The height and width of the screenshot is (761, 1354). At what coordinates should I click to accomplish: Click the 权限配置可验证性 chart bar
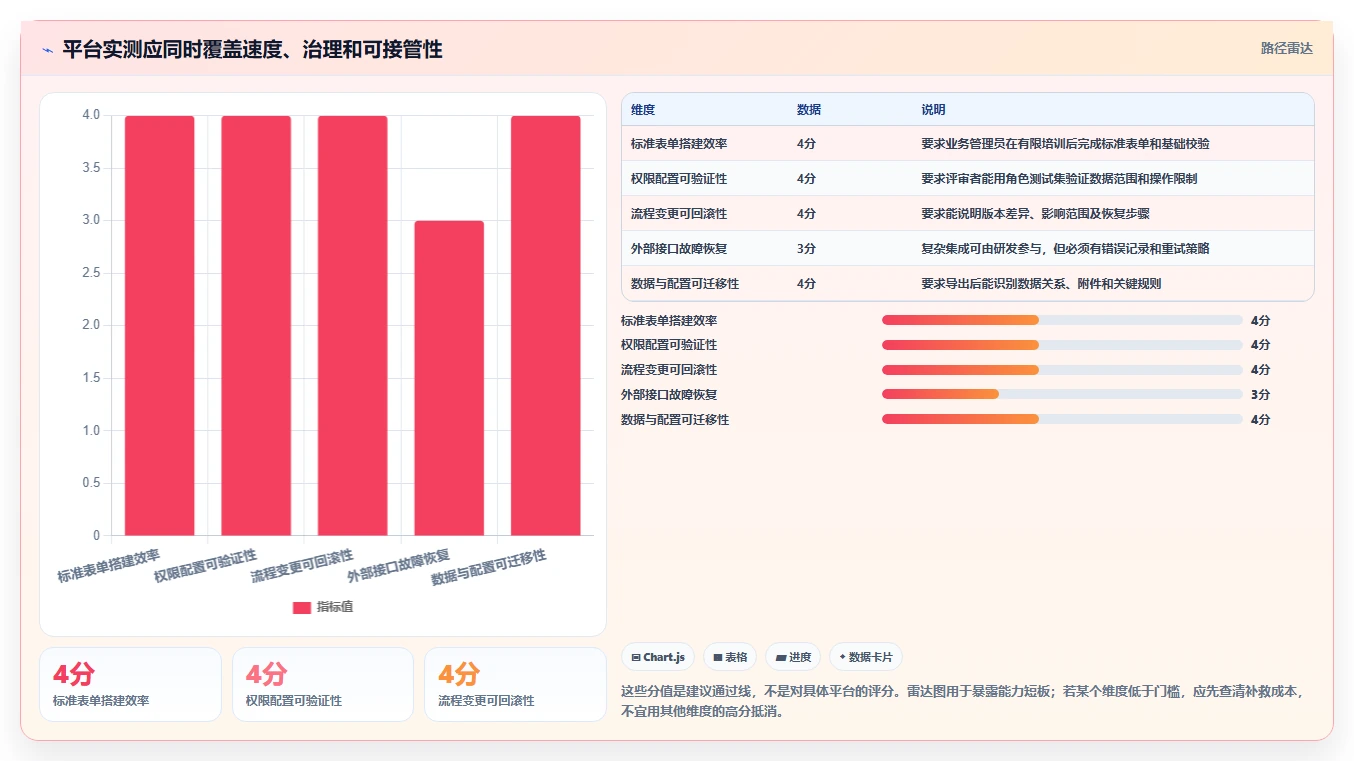click(256, 325)
